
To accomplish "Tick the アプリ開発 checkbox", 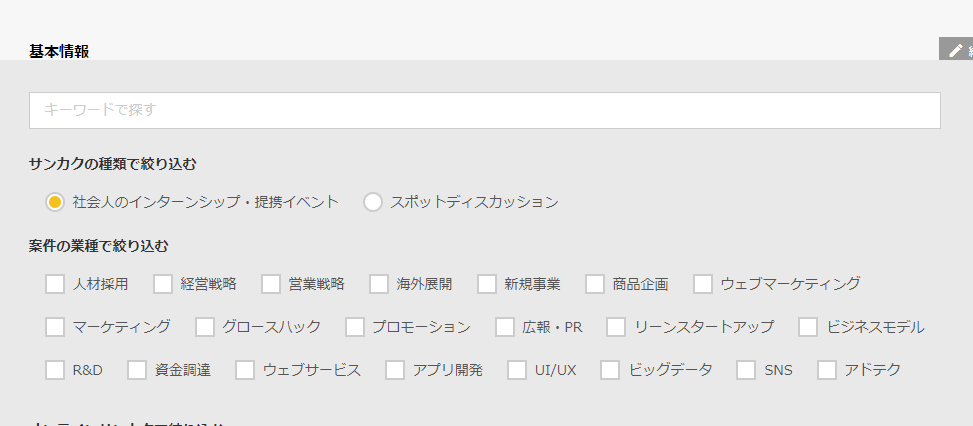I will (395, 370).
